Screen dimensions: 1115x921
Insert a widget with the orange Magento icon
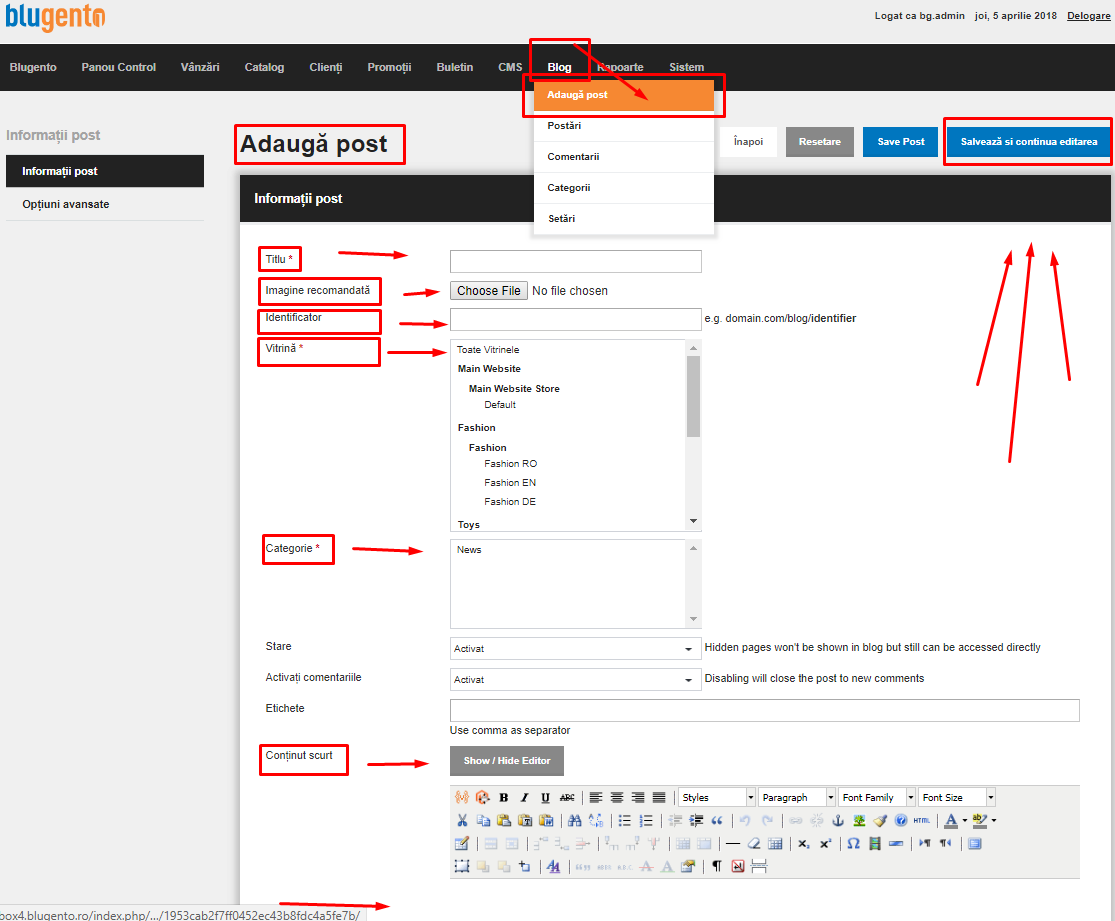tap(483, 797)
